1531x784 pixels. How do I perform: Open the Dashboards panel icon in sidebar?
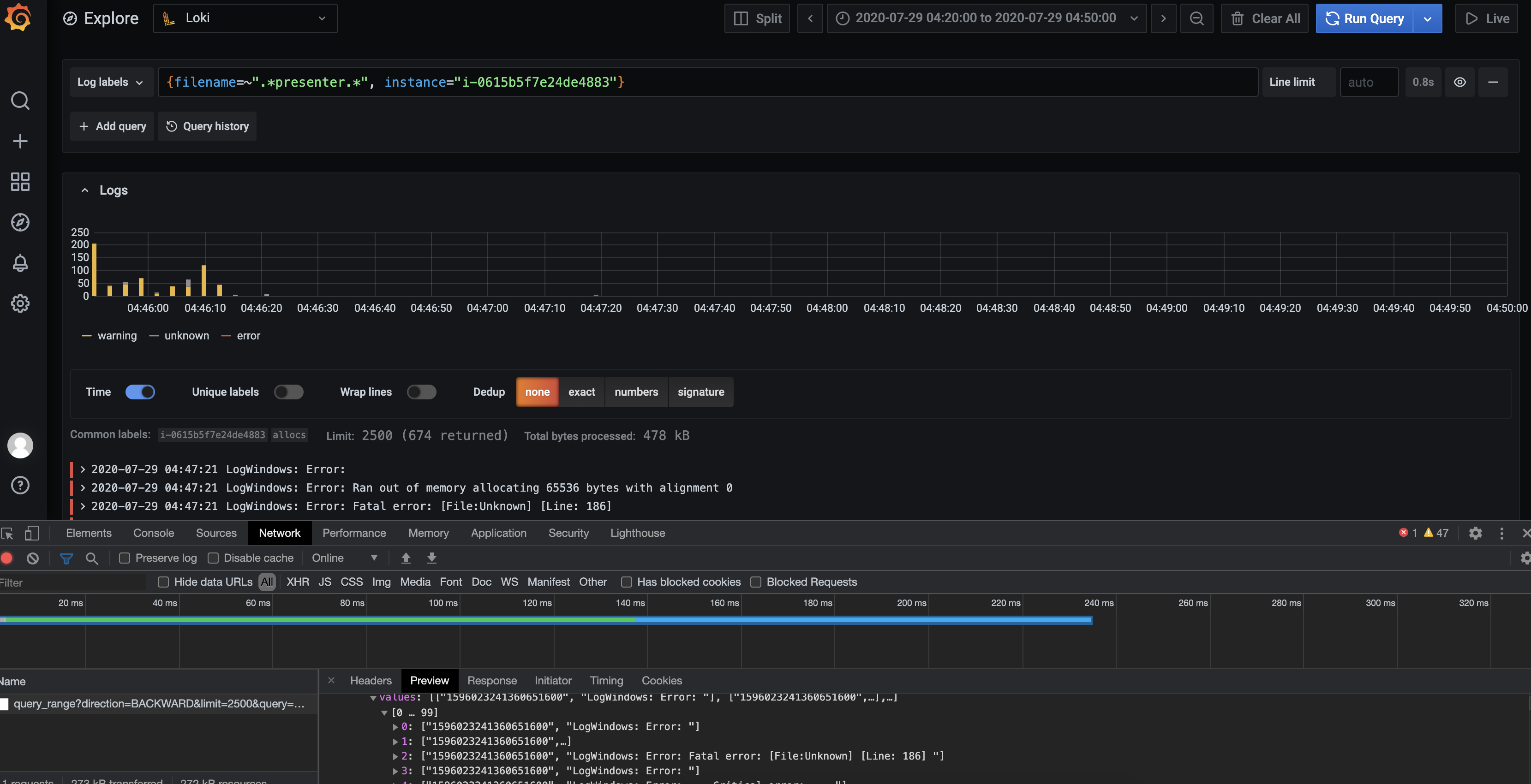[x=20, y=182]
